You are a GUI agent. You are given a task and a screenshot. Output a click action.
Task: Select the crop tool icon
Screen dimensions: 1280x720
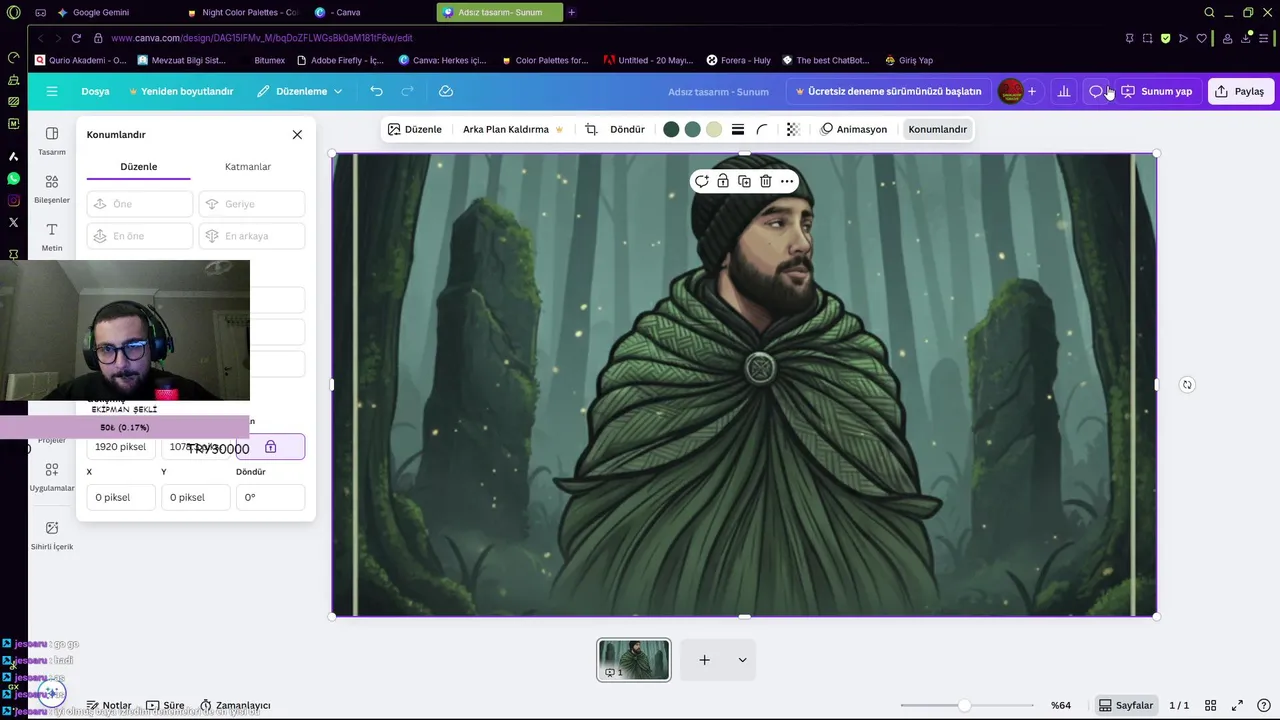[591, 129]
